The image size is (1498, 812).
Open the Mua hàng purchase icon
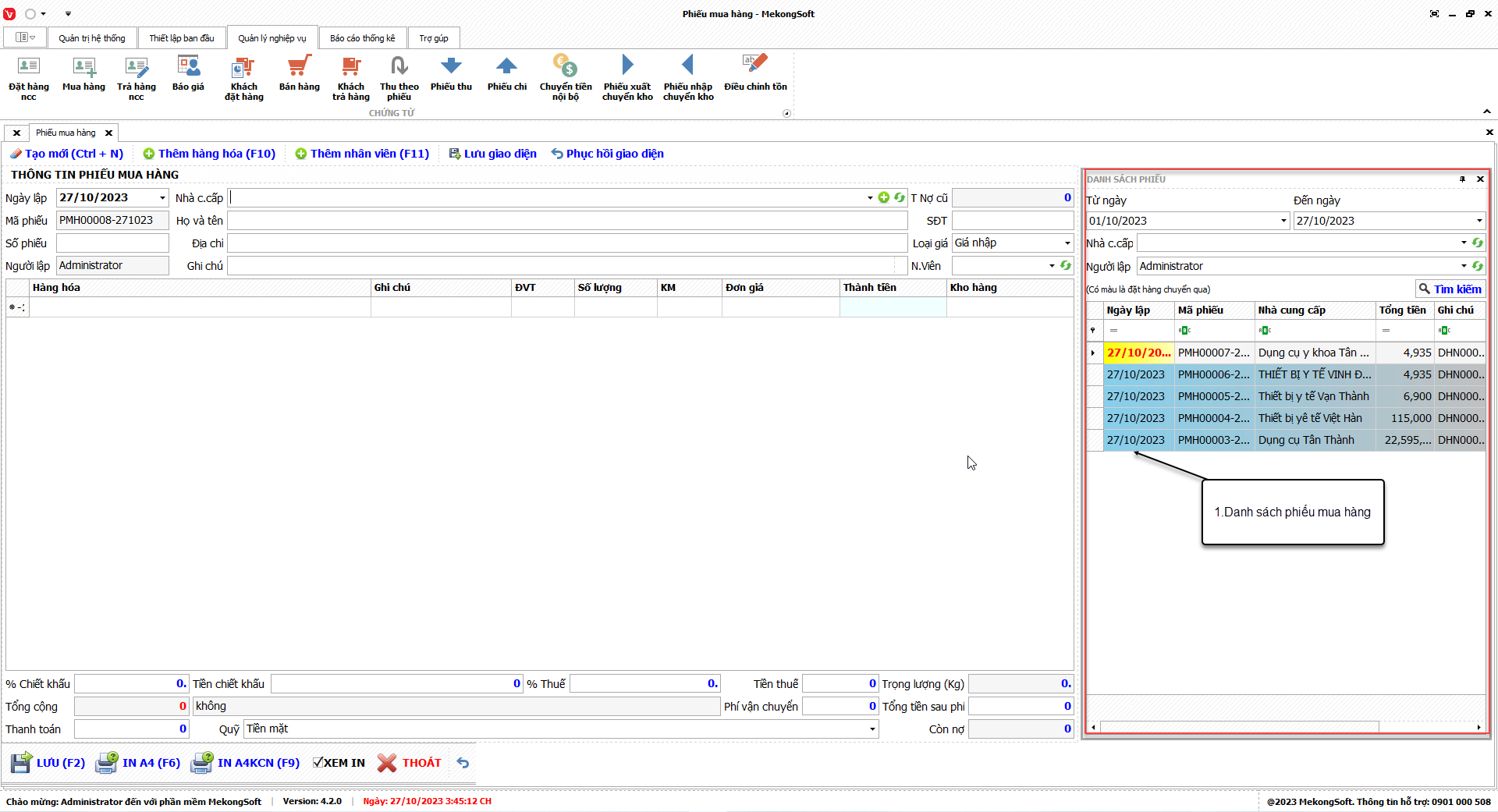coord(83,74)
